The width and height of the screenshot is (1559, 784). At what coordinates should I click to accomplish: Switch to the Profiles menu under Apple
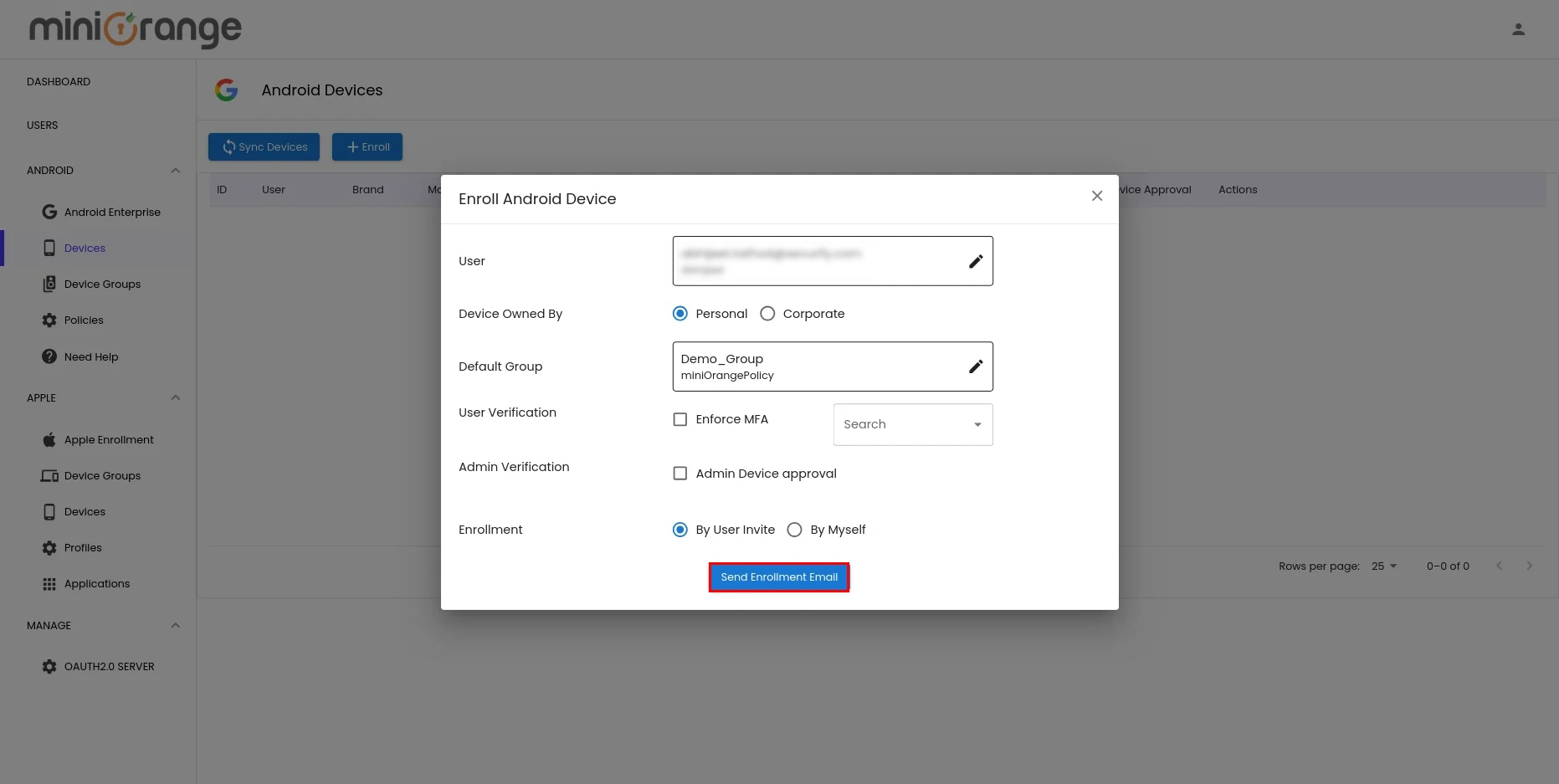[84, 547]
